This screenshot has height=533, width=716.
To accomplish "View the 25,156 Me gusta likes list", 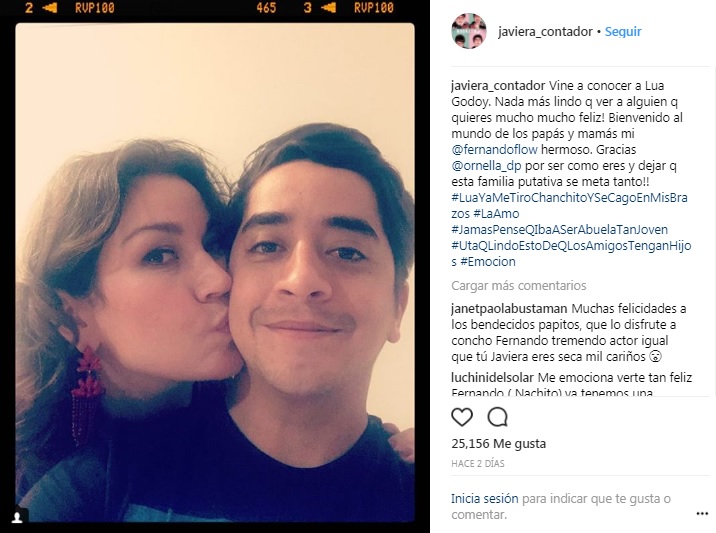I will click(498, 443).
